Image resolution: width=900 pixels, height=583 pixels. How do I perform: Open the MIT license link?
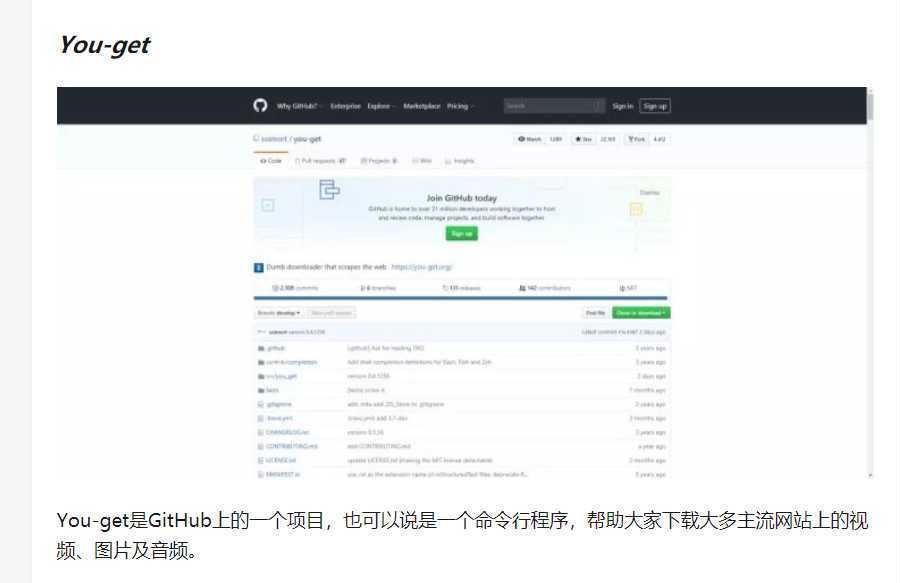point(629,288)
